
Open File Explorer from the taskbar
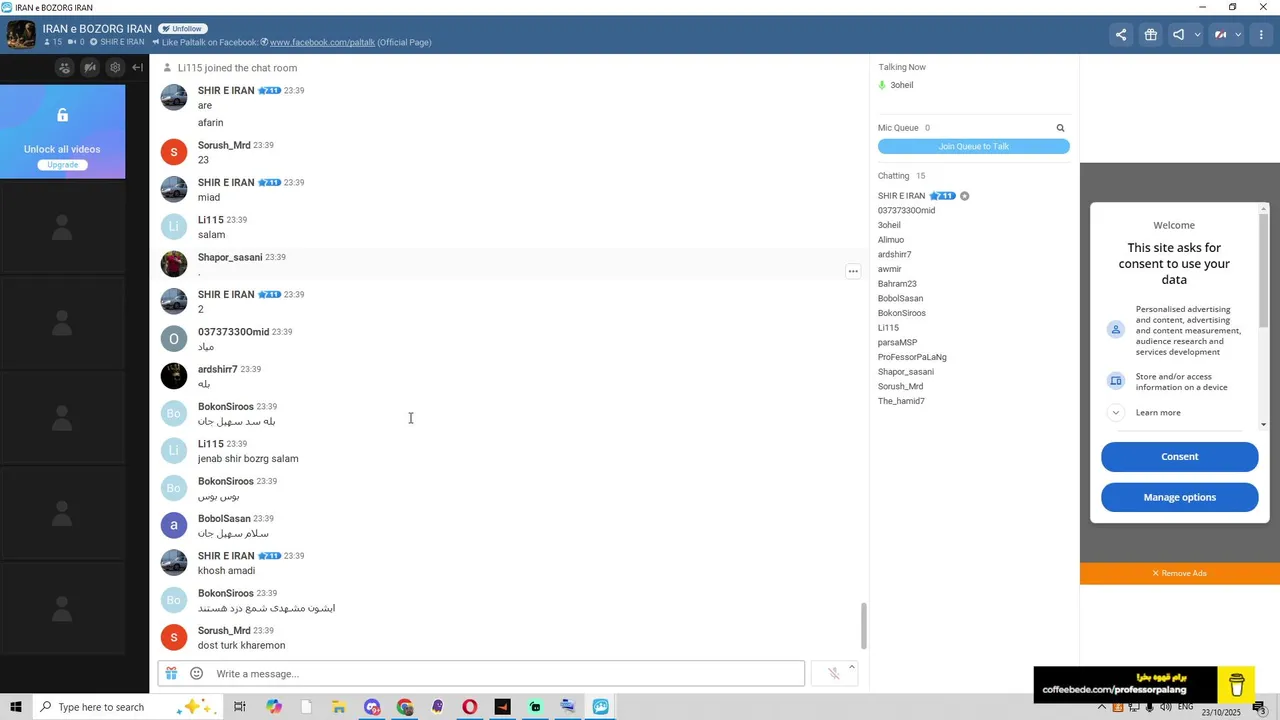tap(339, 707)
